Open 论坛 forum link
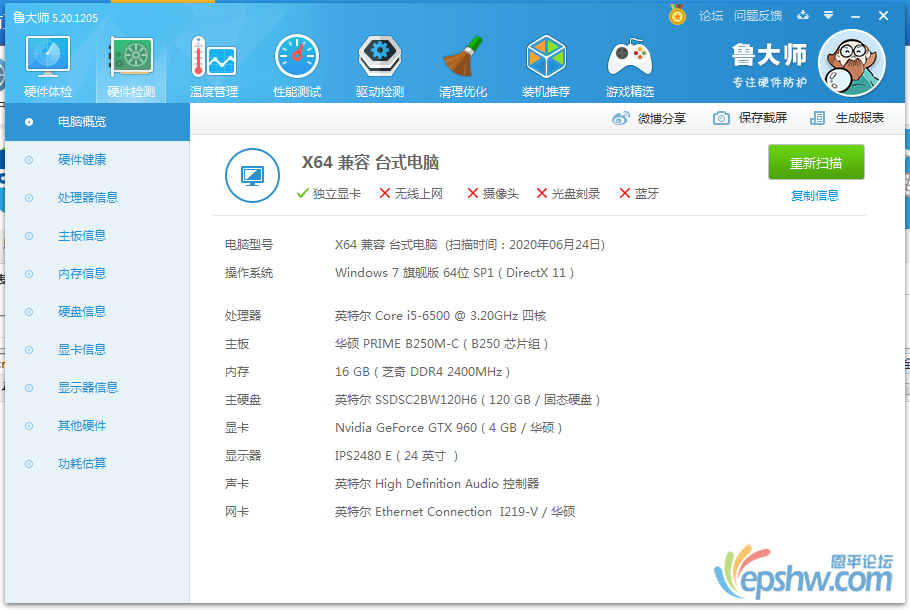The width and height of the screenshot is (910, 610). click(710, 16)
